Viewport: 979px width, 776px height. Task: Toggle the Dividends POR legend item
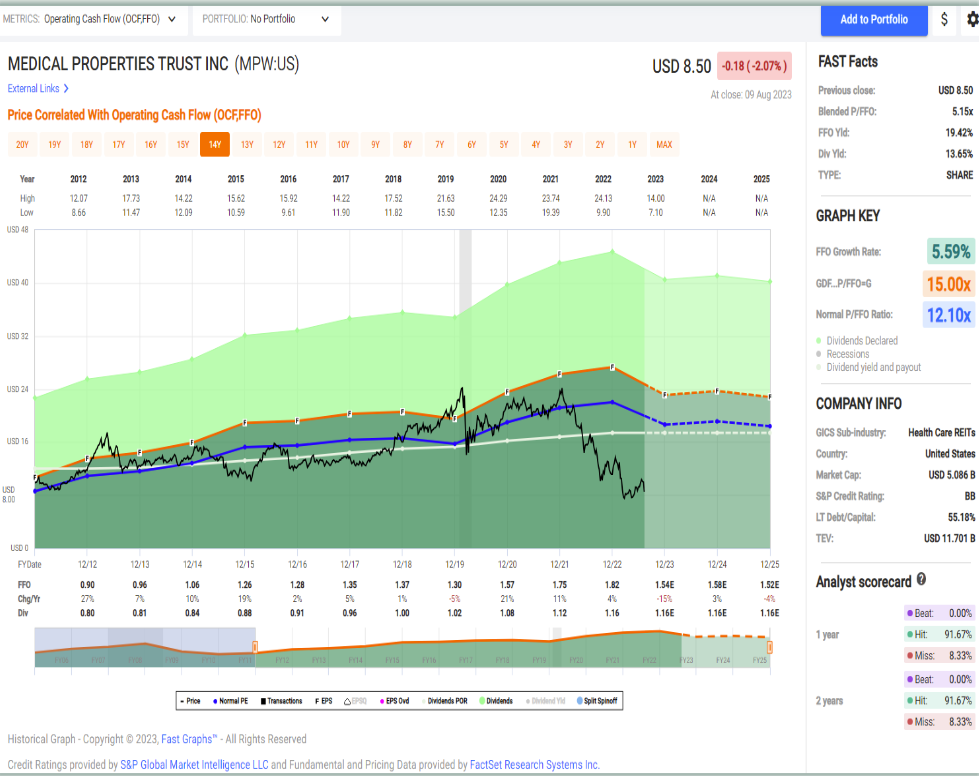point(445,701)
